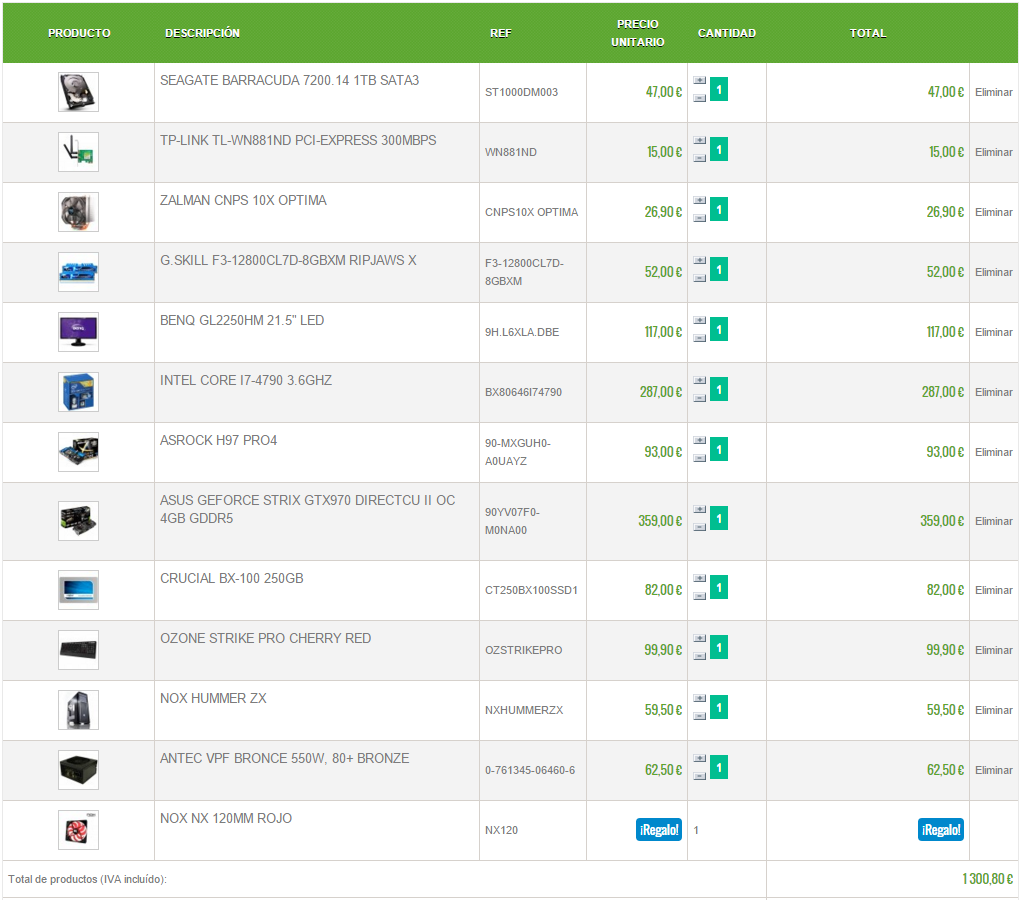Decrease Ozone Strike Pro quantity with minus
This screenshot has height=900, width=1022.
pos(699,656)
